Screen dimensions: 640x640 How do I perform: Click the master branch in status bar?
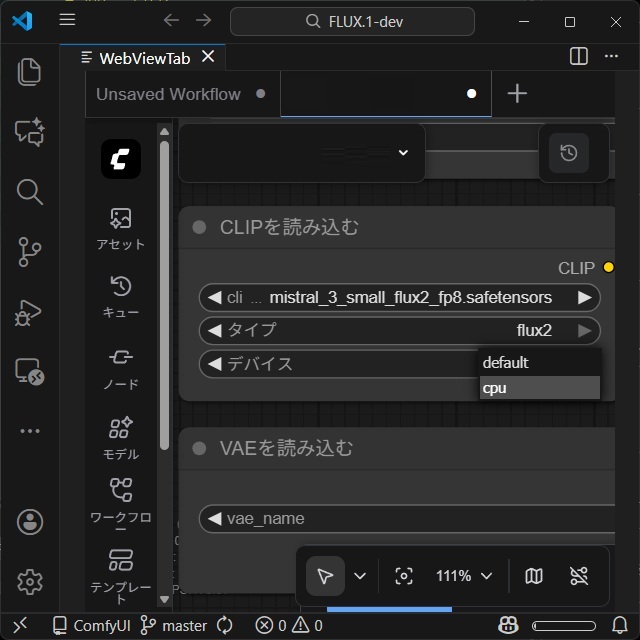click(174, 626)
